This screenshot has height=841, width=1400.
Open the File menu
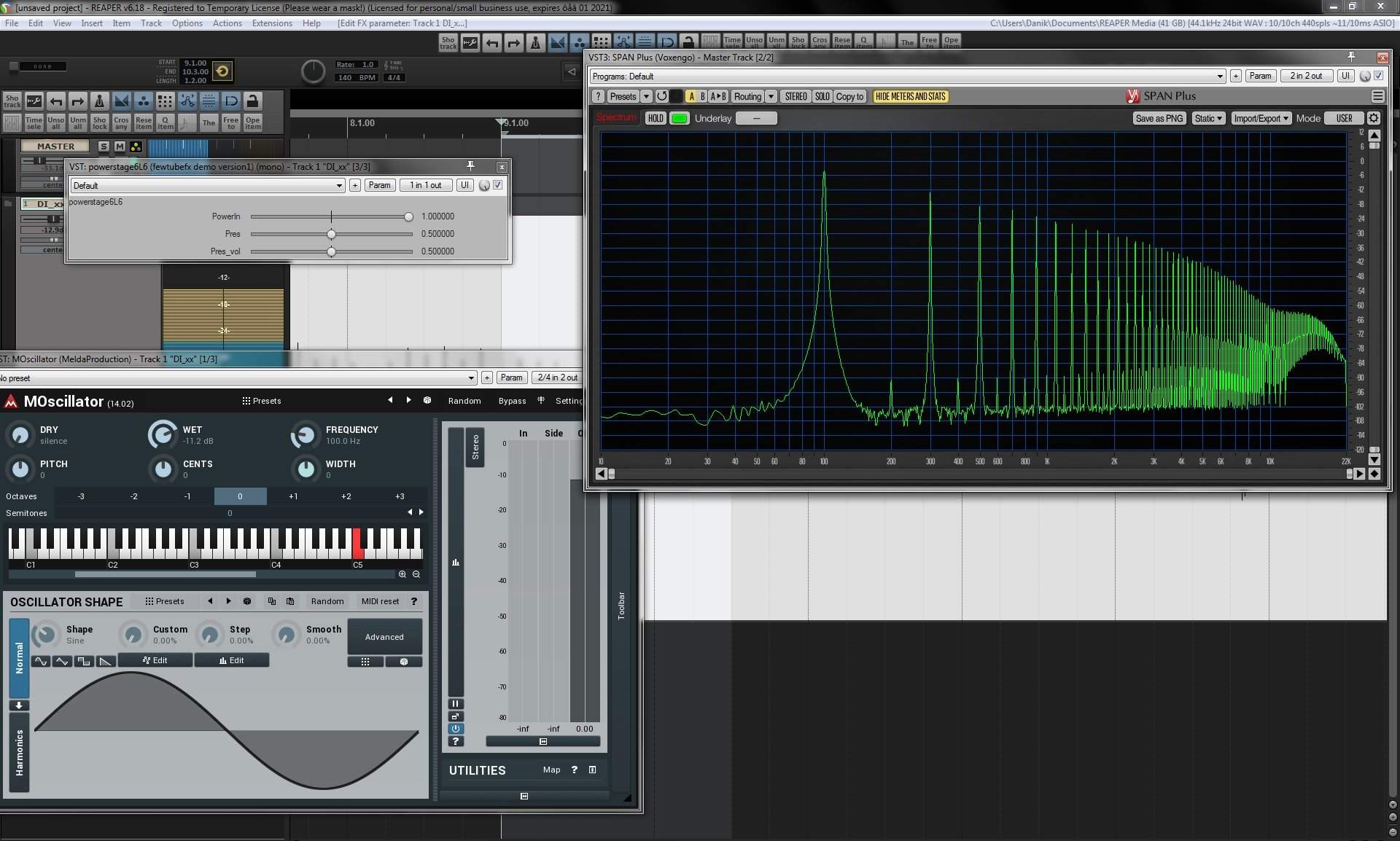point(12,23)
